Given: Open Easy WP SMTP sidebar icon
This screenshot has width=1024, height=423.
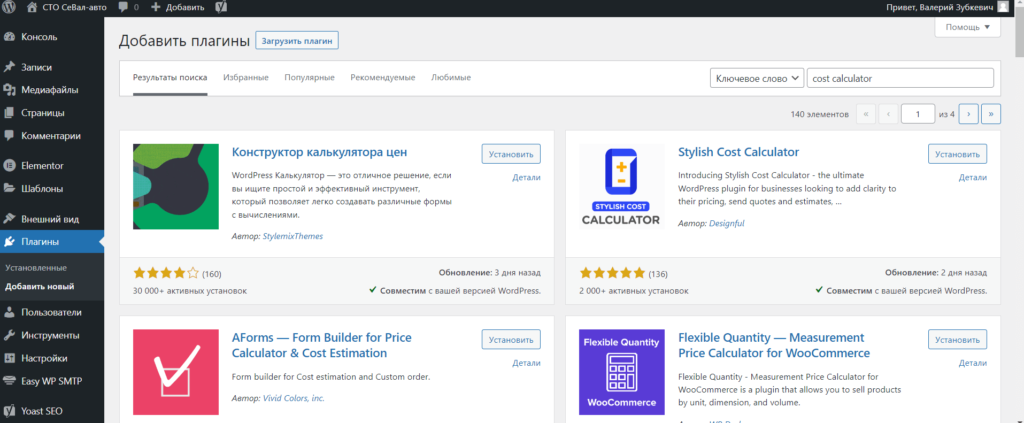Looking at the screenshot, I should 9,381.
